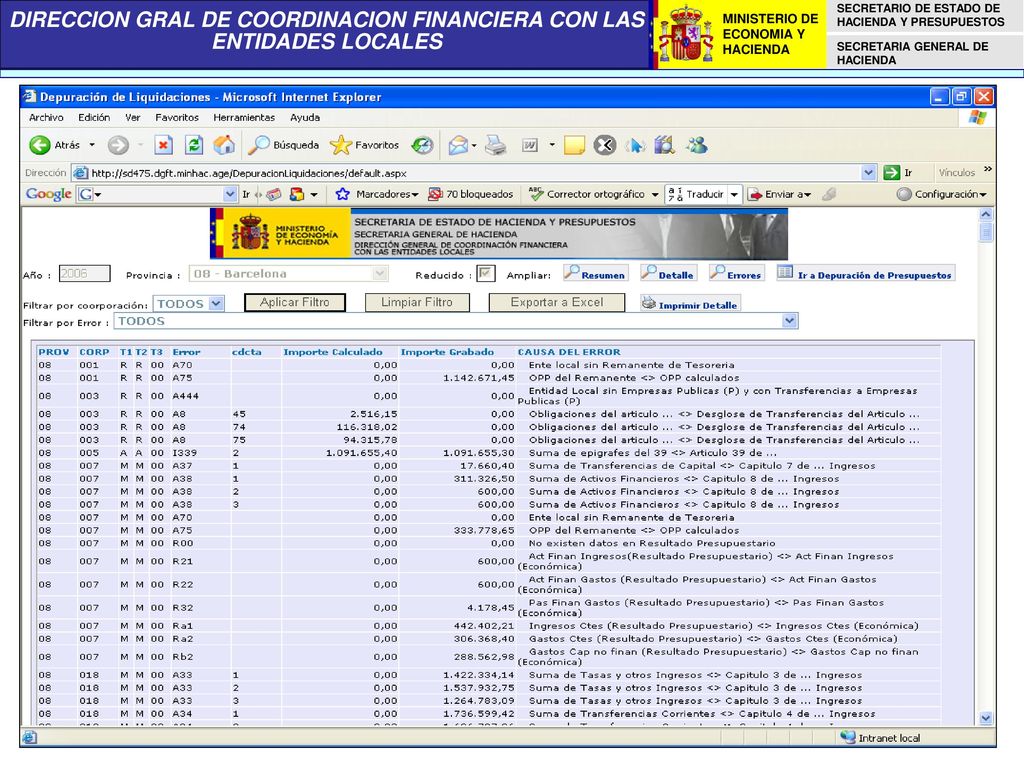
Task: Click the Resumen magnifier link
Action: pyautogui.click(x=596, y=274)
